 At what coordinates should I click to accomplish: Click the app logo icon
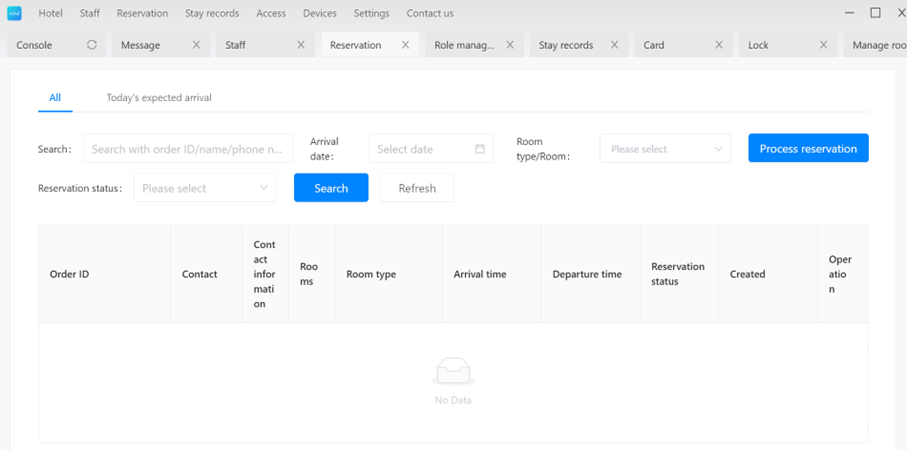click(15, 14)
